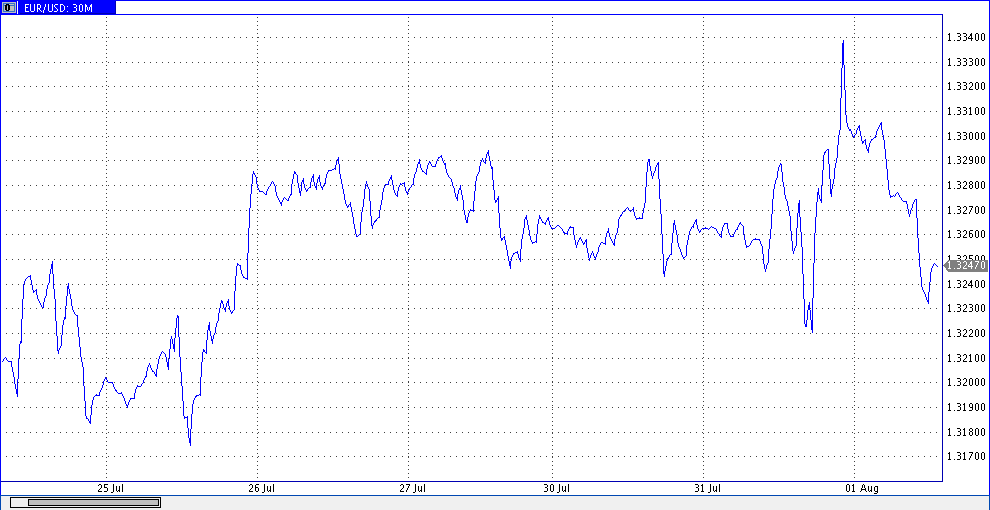990x510 pixels.
Task: Click the 1.33400 price label
Action: click(x=966, y=38)
